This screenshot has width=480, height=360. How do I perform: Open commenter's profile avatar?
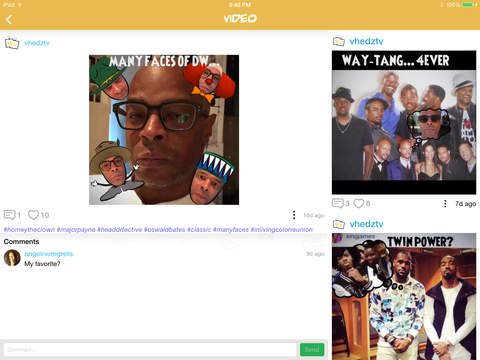pyautogui.click(x=12, y=258)
